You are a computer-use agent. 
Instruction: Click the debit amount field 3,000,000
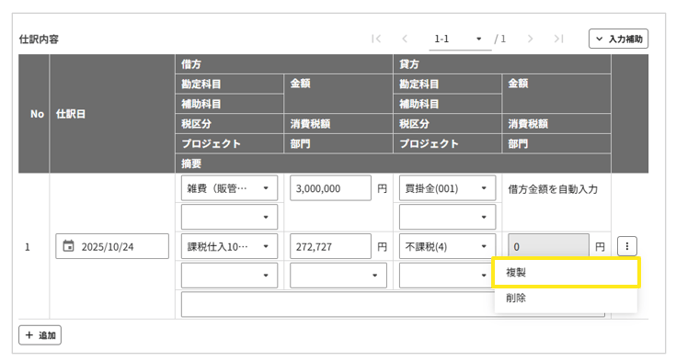331,188
